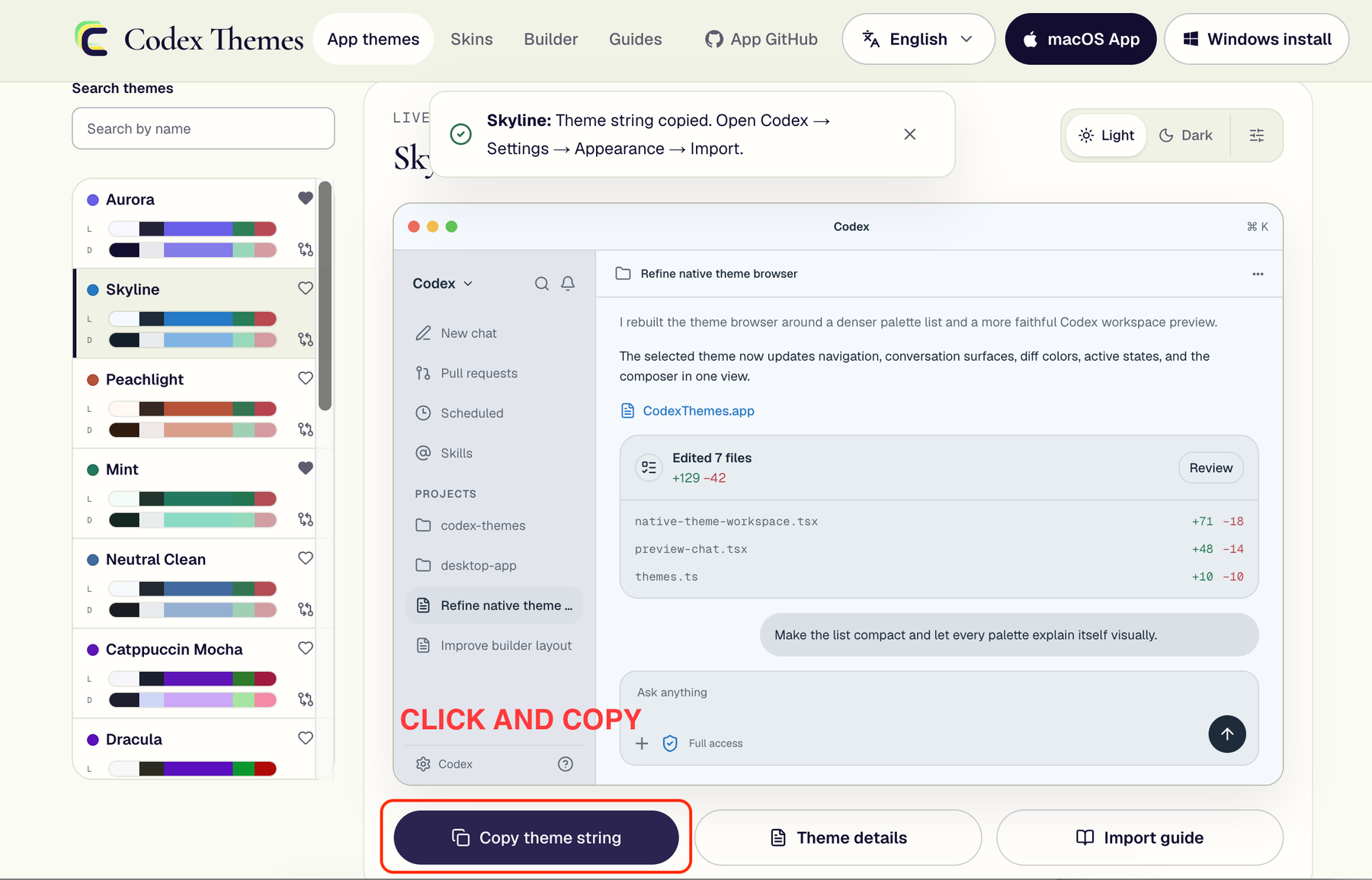
Task: Select the Peachlight light palette swatch
Action: [192, 409]
